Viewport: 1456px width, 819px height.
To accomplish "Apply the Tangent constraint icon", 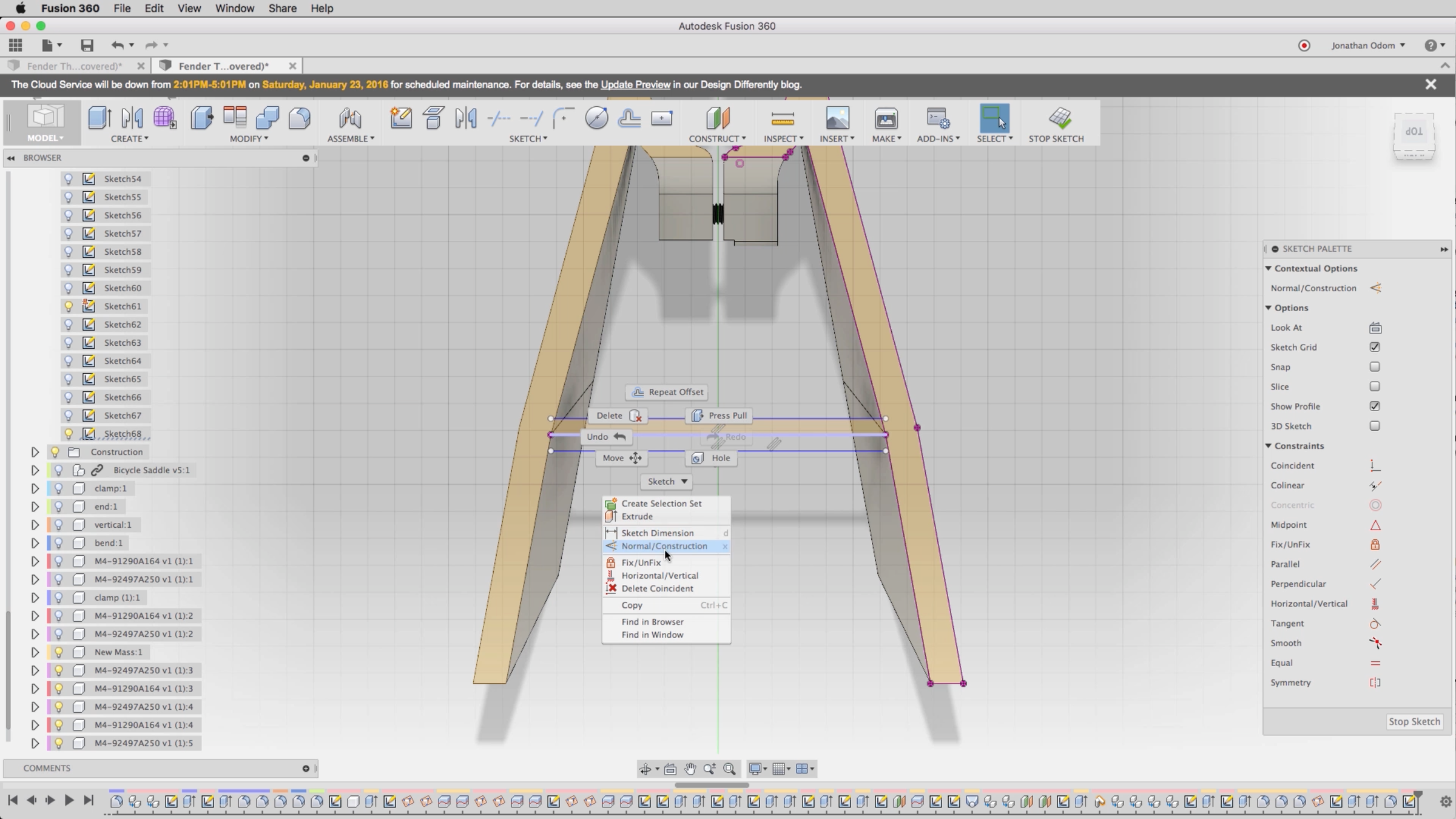I will point(1375,624).
